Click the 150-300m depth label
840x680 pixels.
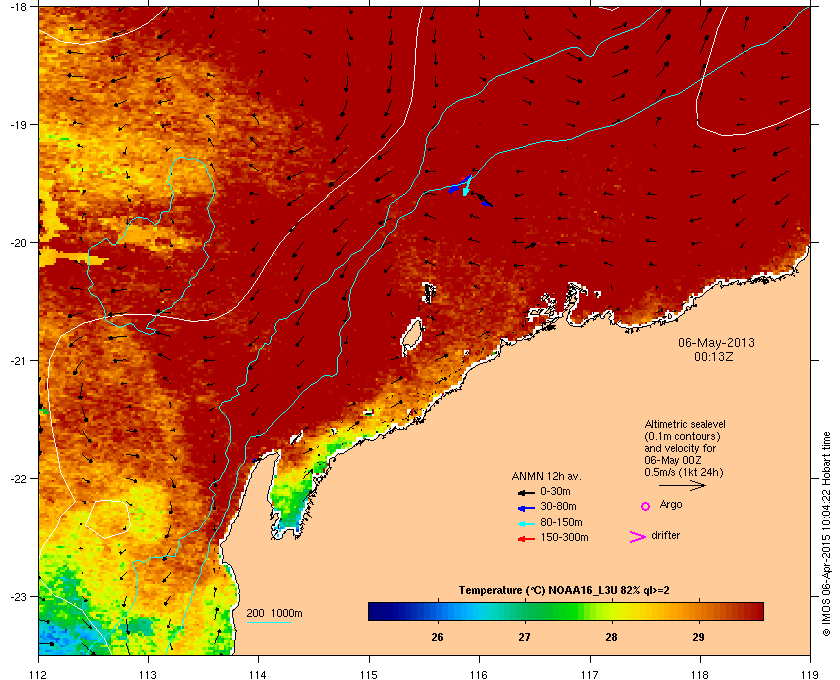click(564, 537)
